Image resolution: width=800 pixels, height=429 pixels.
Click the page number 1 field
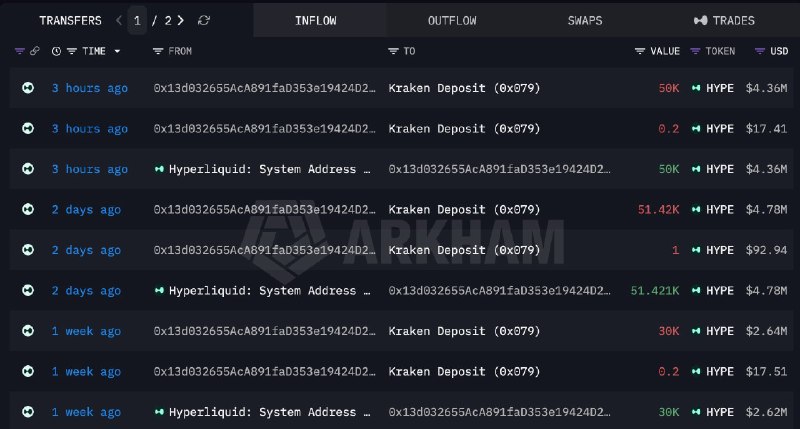137,20
